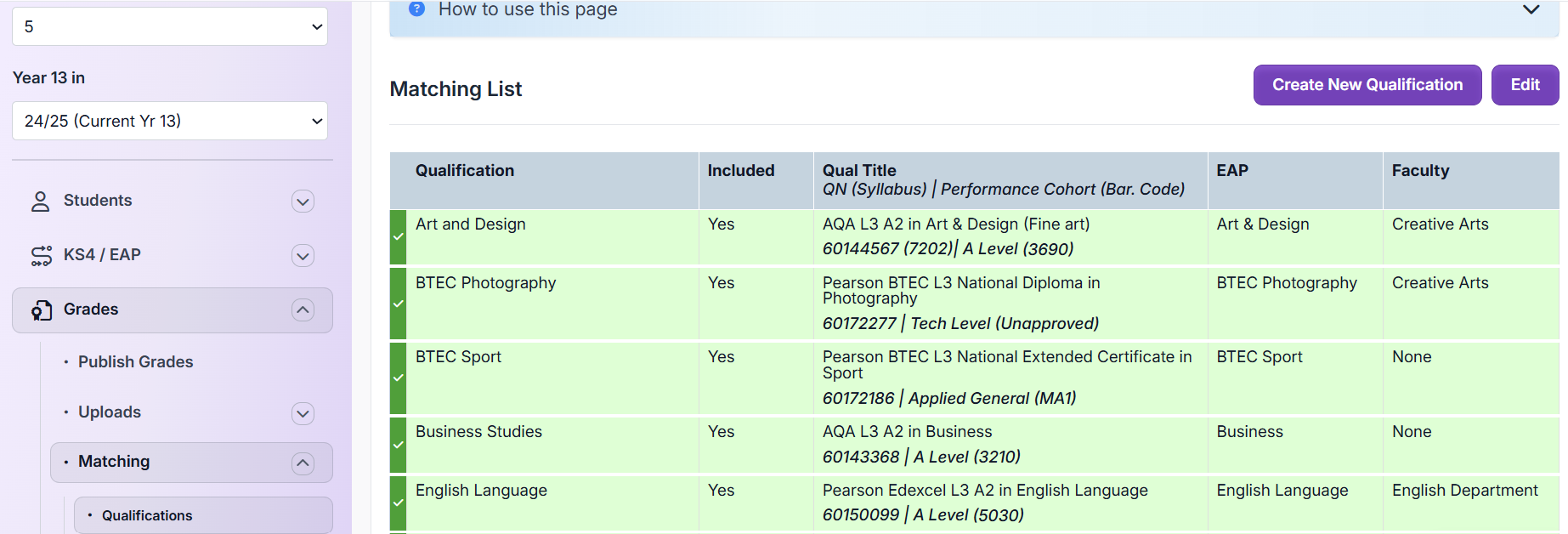Open Publish Grades menu item
The width and height of the screenshot is (1568, 534).
point(136,362)
